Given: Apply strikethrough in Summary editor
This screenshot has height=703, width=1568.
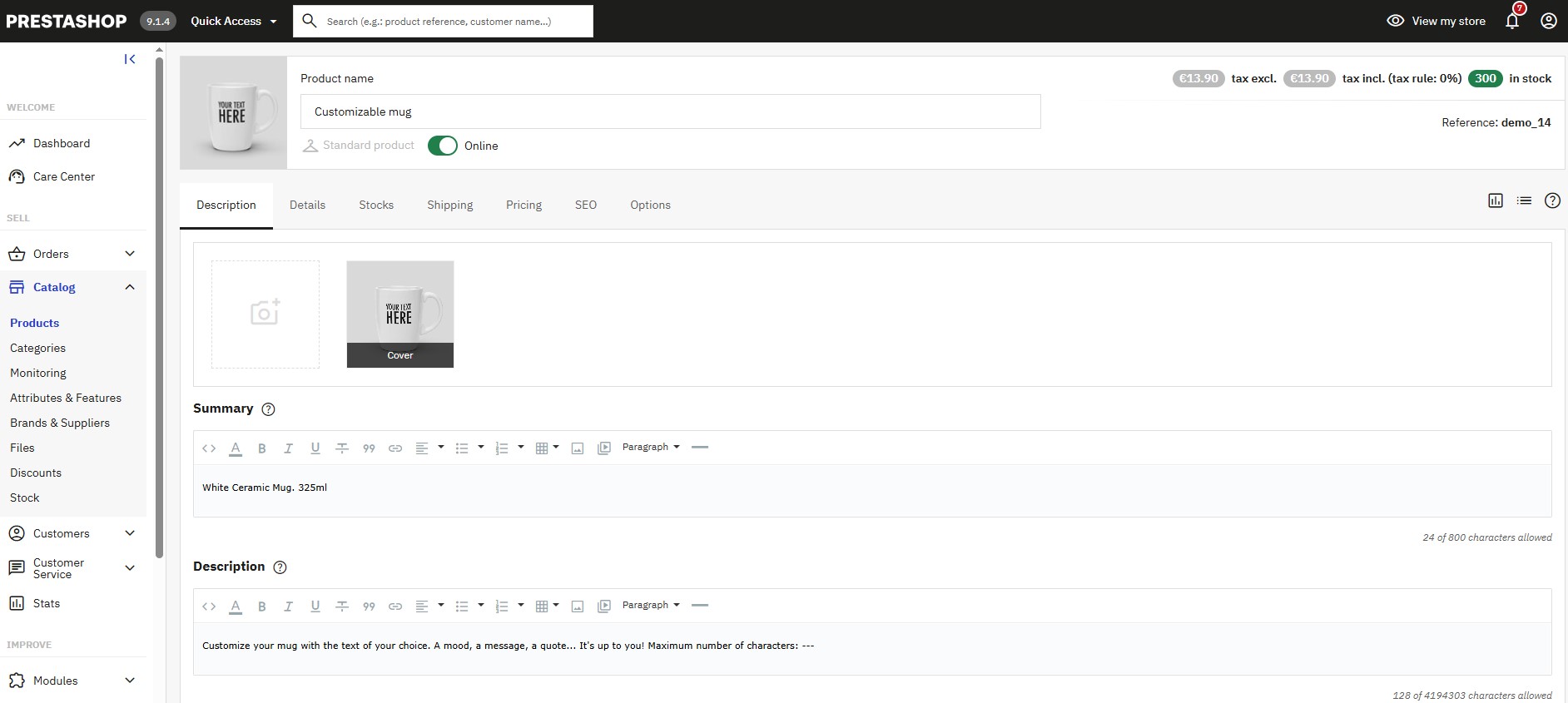Looking at the screenshot, I should click(x=342, y=448).
